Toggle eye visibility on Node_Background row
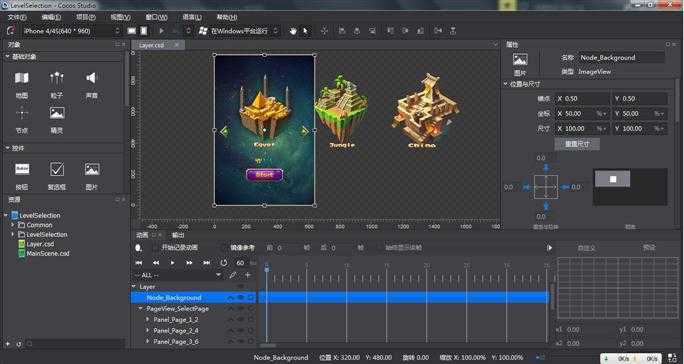Image resolution: width=684 pixels, height=364 pixels. (x=241, y=298)
